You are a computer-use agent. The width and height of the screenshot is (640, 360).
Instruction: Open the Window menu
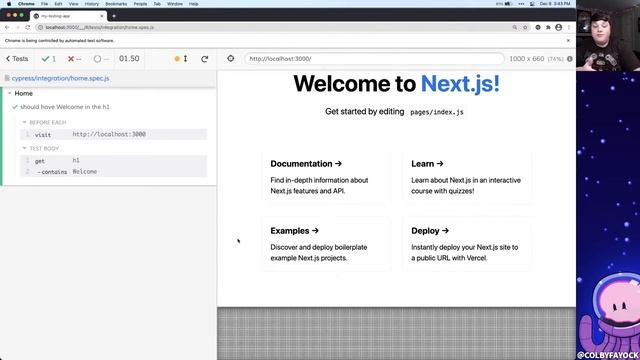tap(175, 4)
